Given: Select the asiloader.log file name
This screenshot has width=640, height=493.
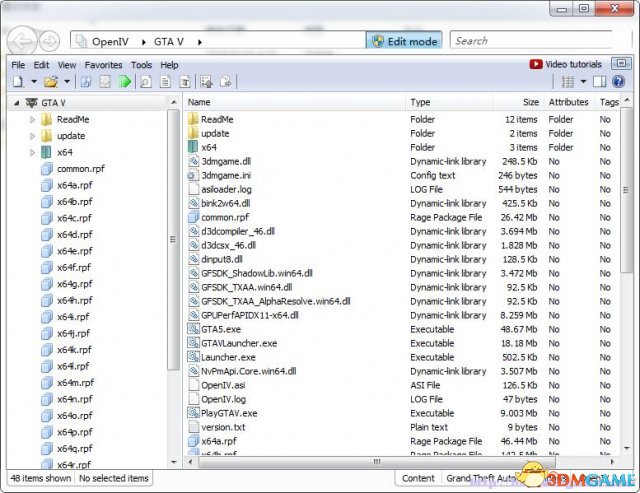Looking at the screenshot, I should click(x=226, y=189).
